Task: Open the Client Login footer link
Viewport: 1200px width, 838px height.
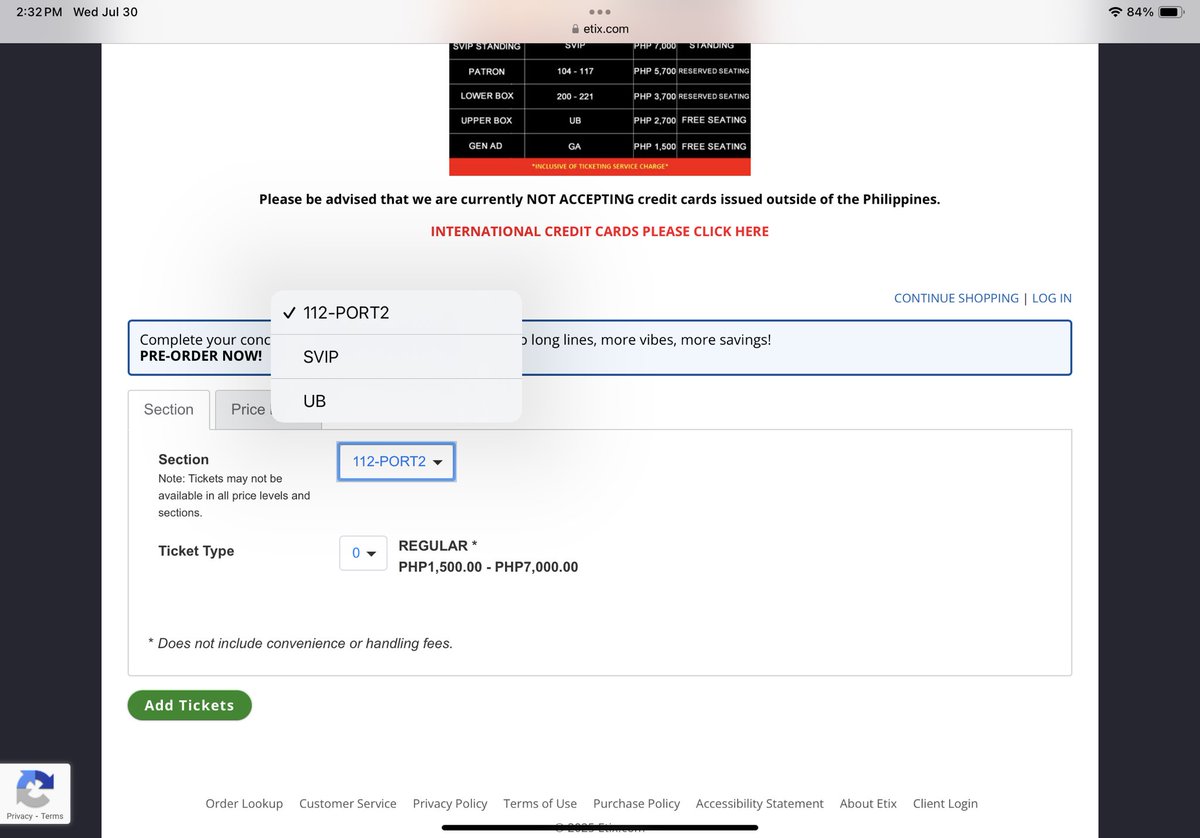Action: click(x=946, y=803)
